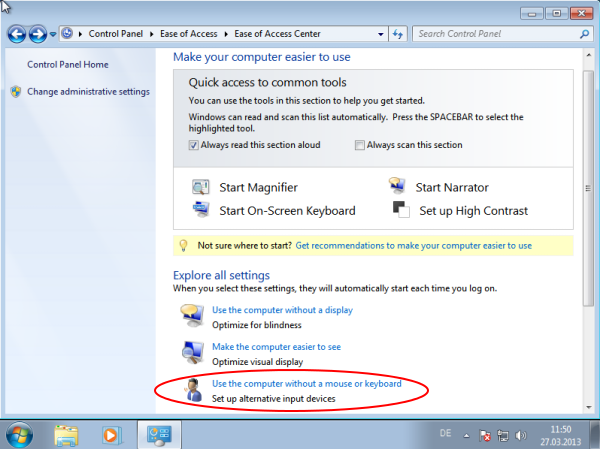Image resolution: width=600 pixels, height=449 pixels.
Task: Click 'Optimize for blindness' text
Action: point(257,325)
